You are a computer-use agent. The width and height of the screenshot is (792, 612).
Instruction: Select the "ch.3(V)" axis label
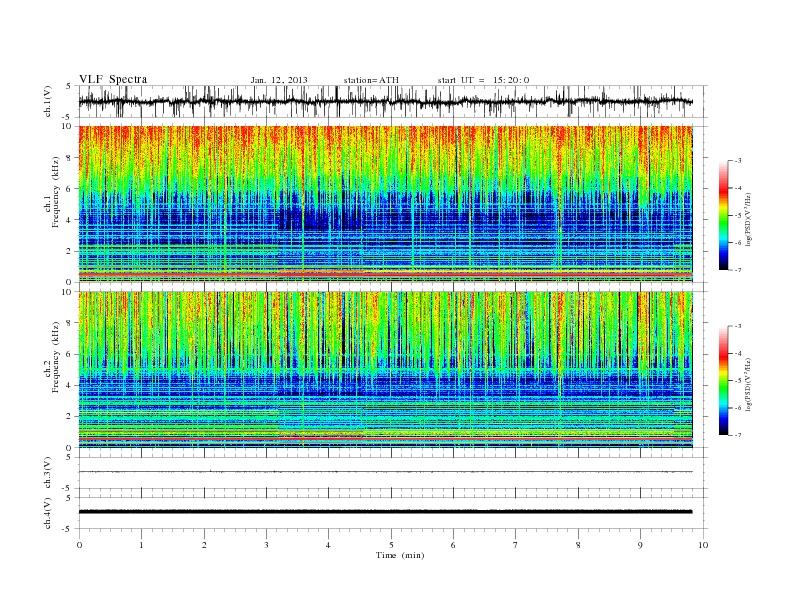pyautogui.click(x=48, y=473)
